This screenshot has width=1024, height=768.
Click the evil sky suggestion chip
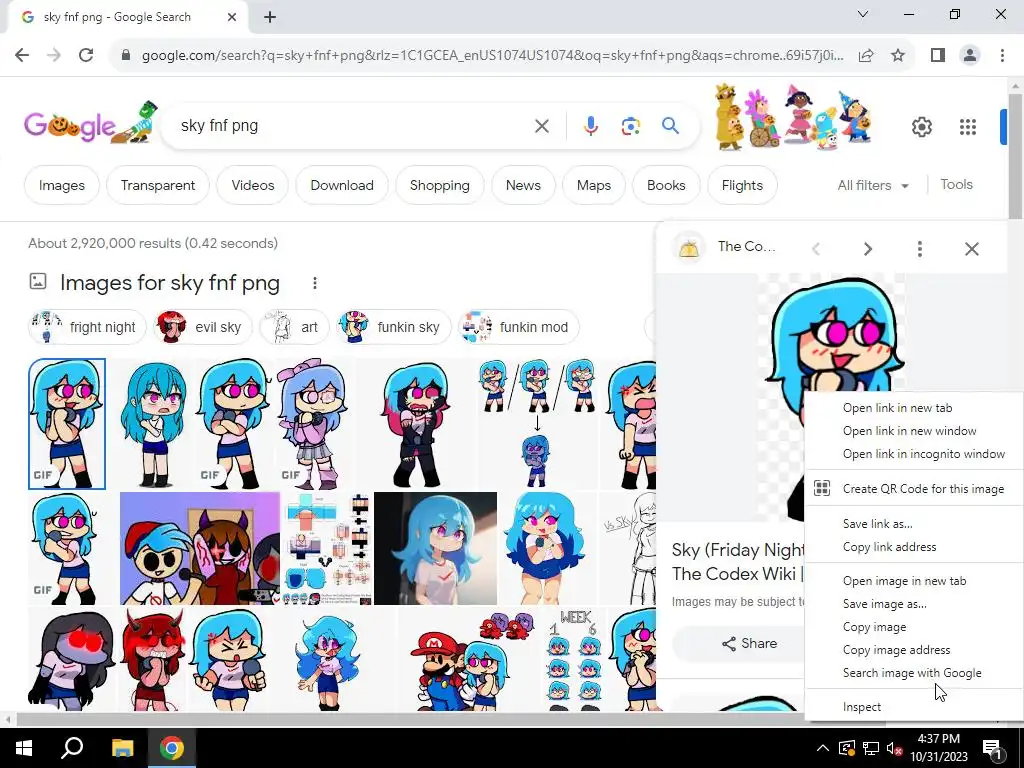pyautogui.click(x=202, y=327)
